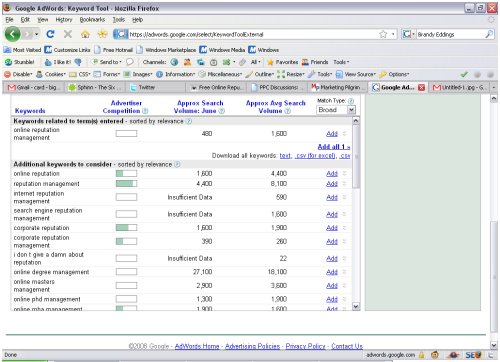500x362 pixels.
Task: Click the bookmark star in address bar
Action: pos(383,34)
